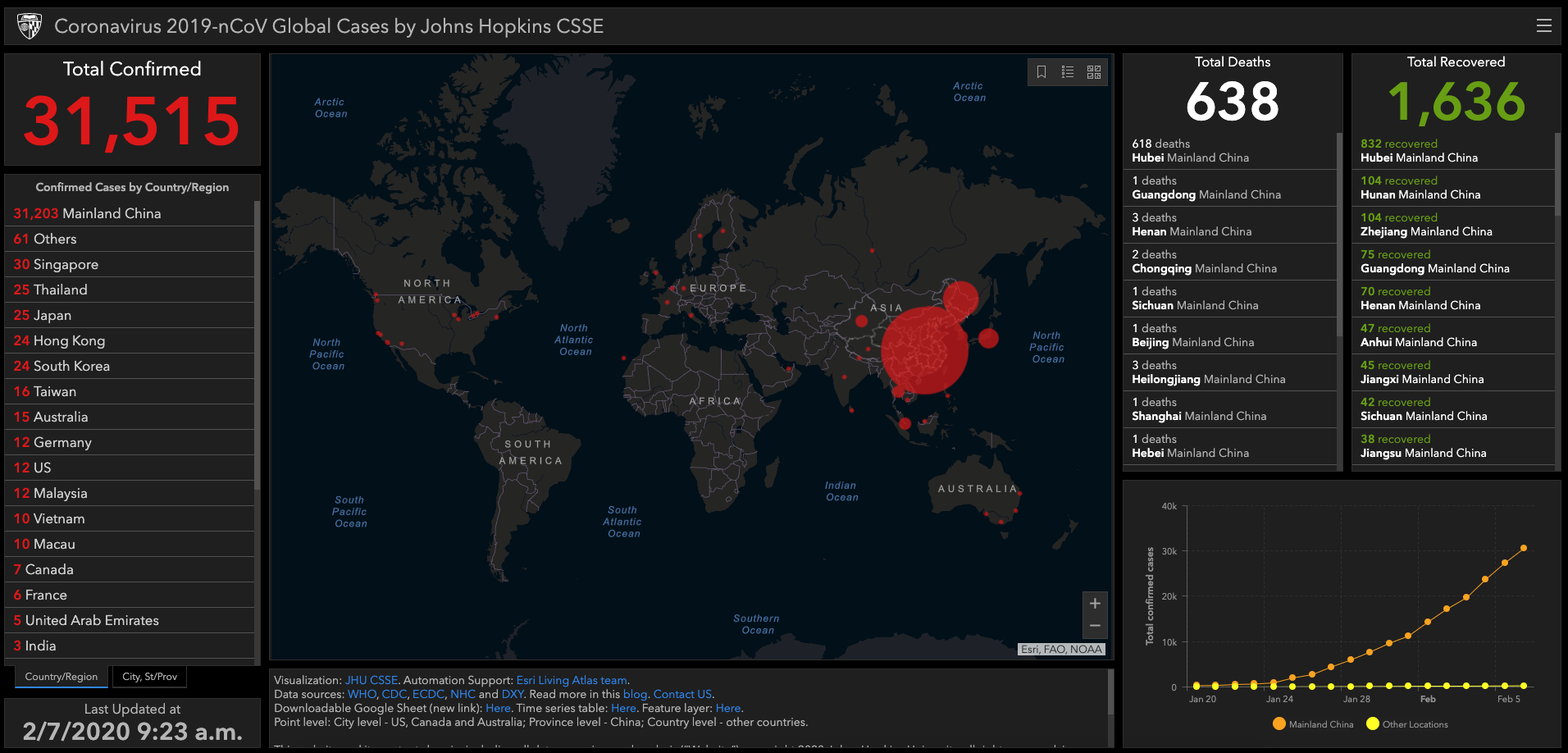Open the hamburger menu in the header

coord(1543,26)
